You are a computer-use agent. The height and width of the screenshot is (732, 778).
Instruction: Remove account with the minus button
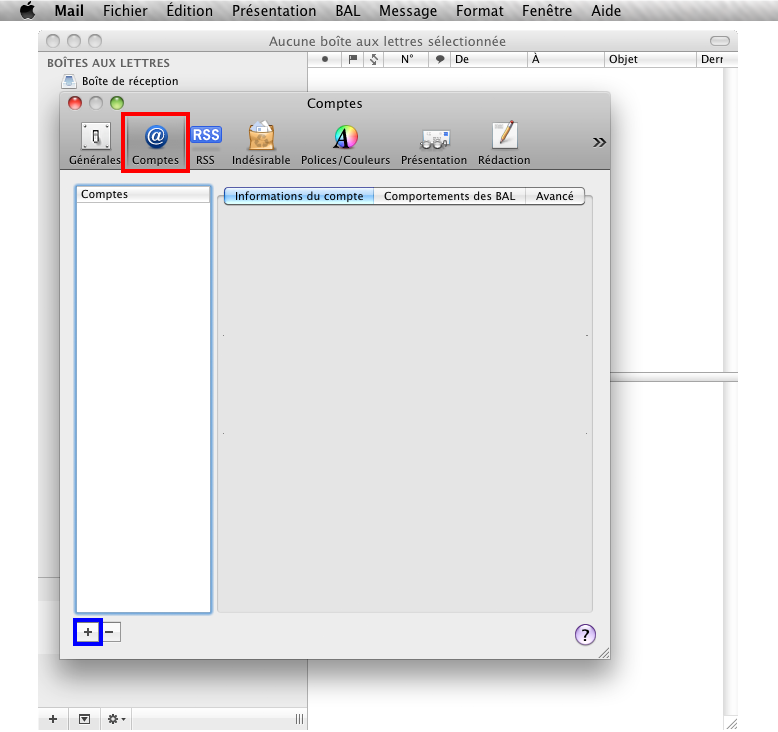point(110,632)
